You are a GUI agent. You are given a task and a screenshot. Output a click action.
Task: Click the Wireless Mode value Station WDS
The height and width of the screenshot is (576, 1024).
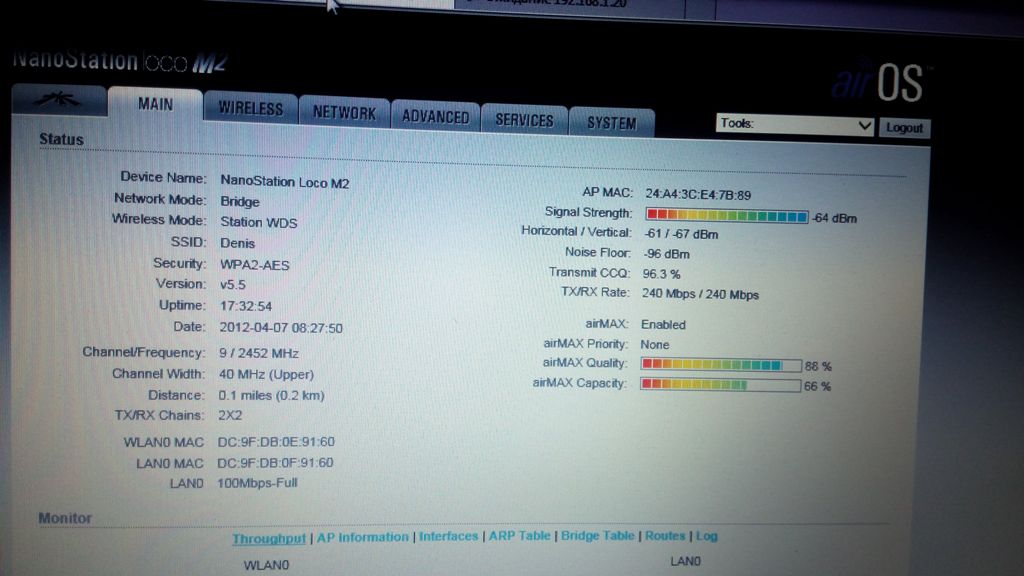[259, 223]
